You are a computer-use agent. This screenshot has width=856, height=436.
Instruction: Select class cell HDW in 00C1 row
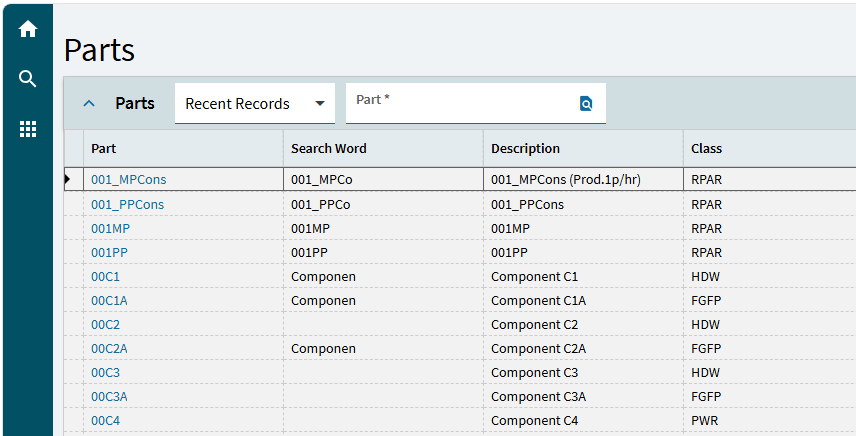770,277
